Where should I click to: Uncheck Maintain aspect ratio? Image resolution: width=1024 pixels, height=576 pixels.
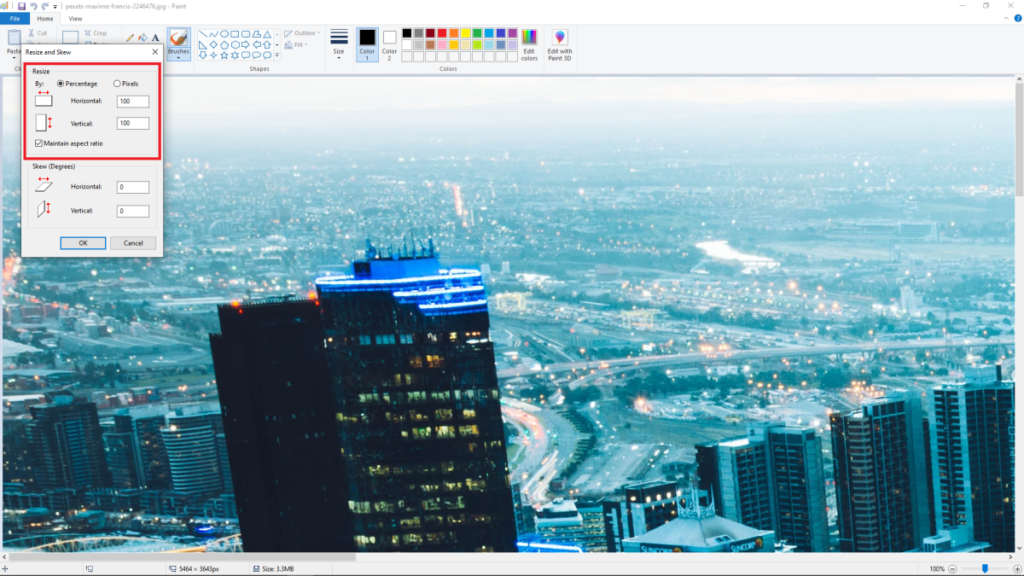(39, 144)
